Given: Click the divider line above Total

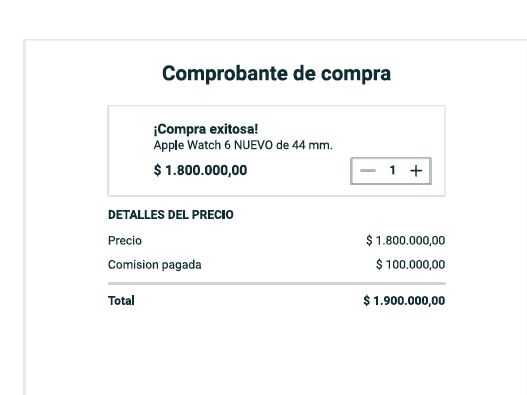Looking at the screenshot, I should pos(277,284).
